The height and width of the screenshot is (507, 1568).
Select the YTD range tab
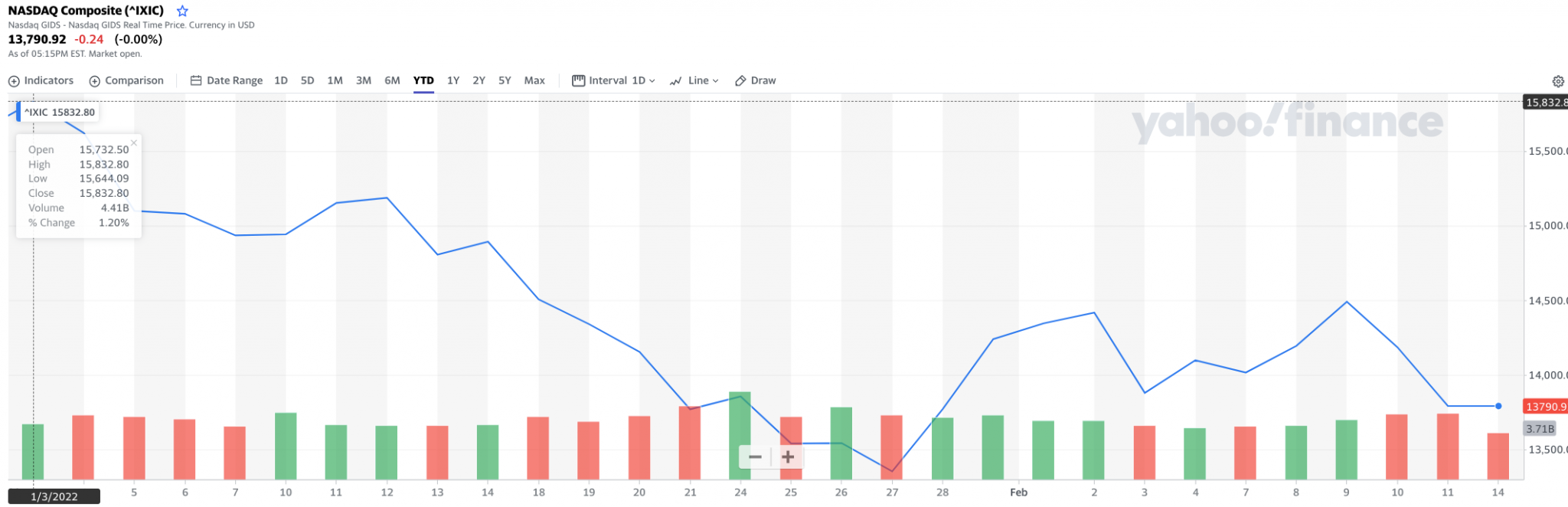pyautogui.click(x=423, y=80)
